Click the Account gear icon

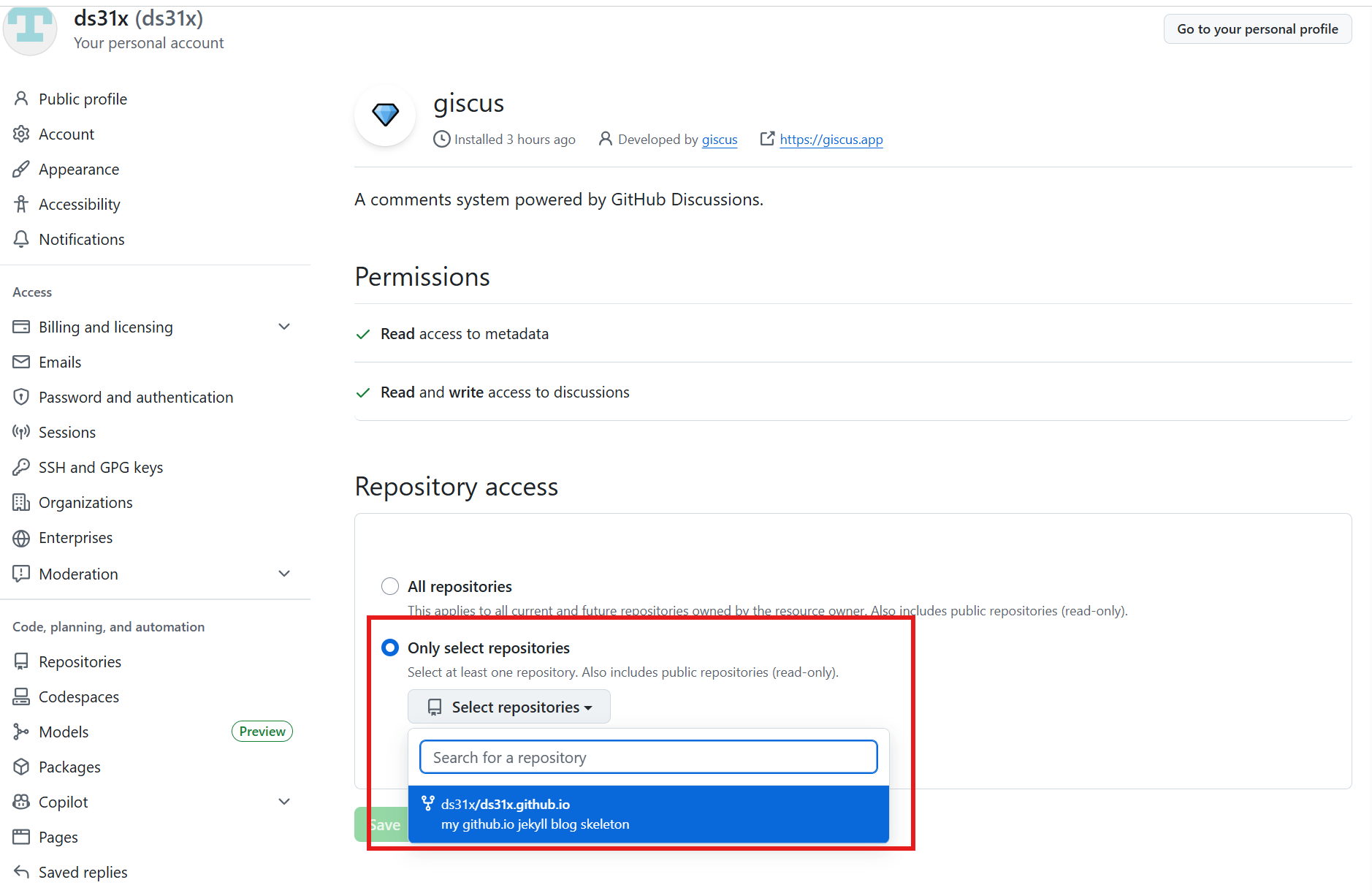21,134
